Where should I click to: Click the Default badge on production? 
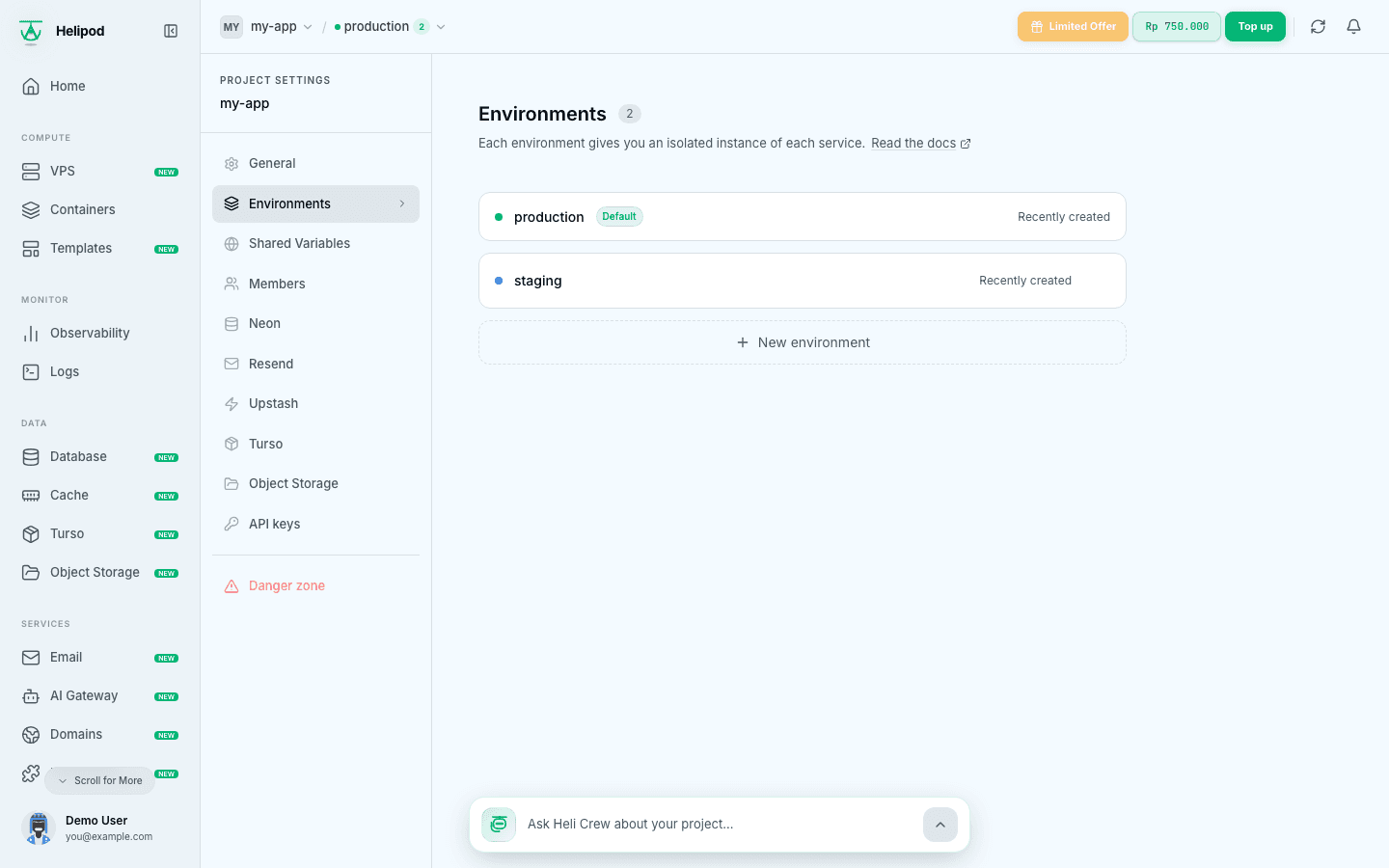(x=619, y=217)
